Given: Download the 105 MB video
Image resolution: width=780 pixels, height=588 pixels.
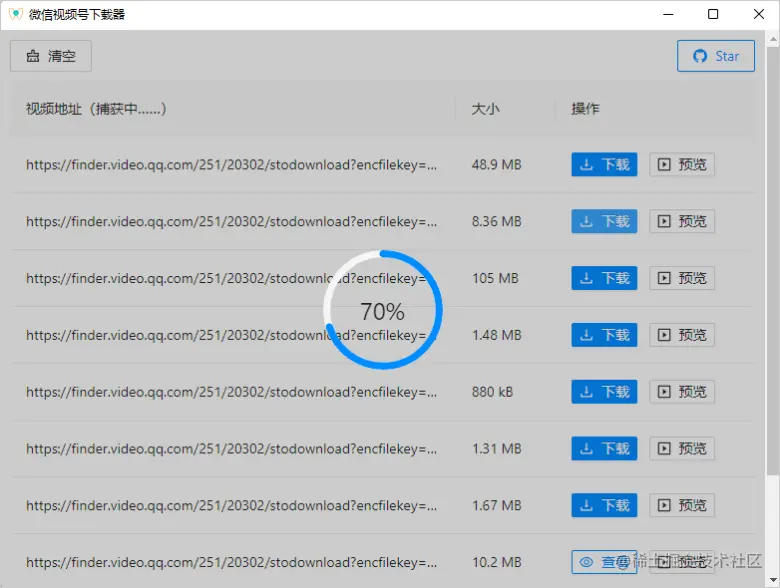Looking at the screenshot, I should 604,278.
